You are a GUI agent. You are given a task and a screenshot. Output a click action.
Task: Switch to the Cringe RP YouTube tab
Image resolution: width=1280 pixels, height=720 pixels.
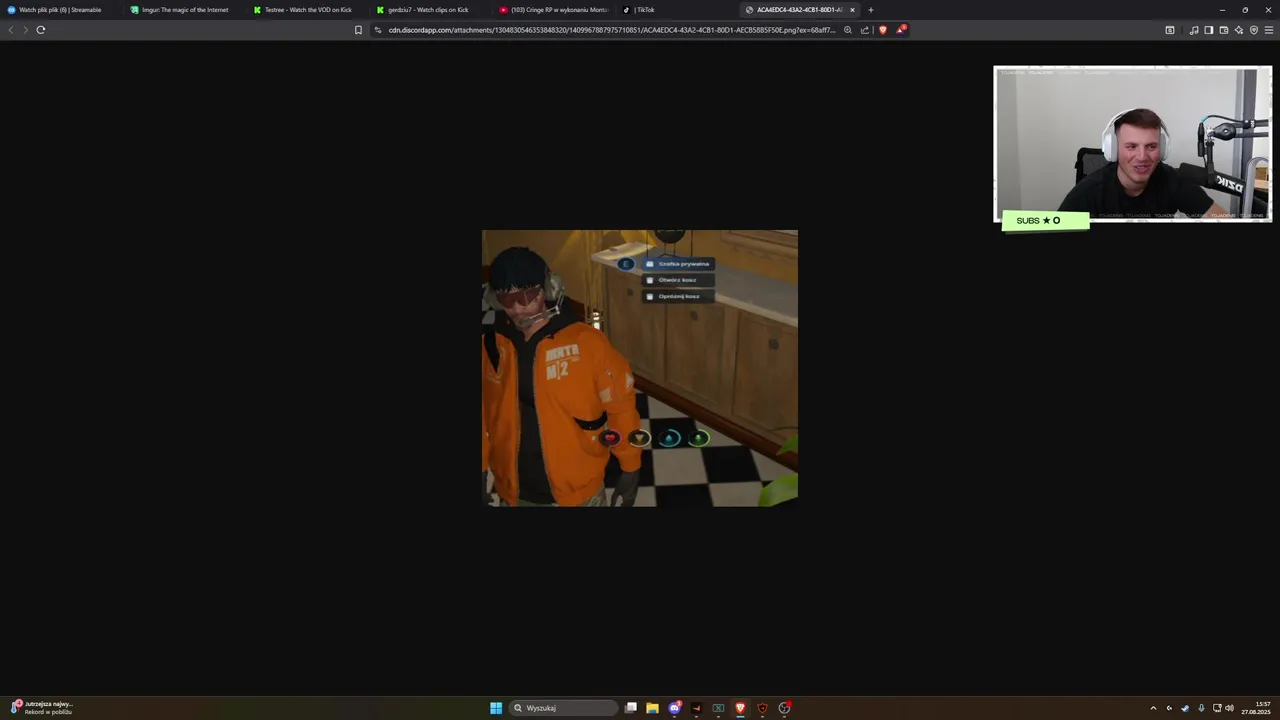(554, 10)
